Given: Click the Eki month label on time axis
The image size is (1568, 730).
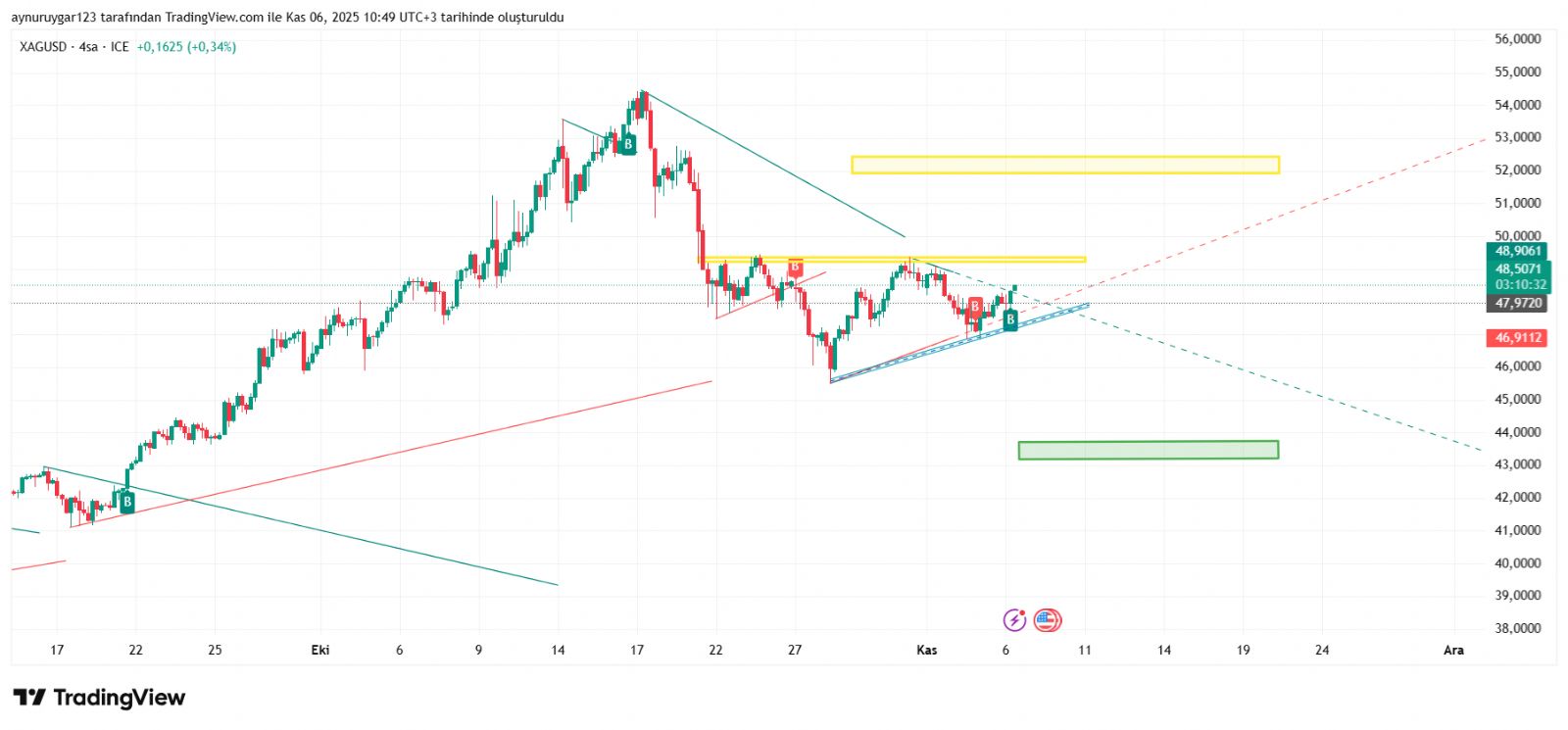Looking at the screenshot, I should 319,650.
